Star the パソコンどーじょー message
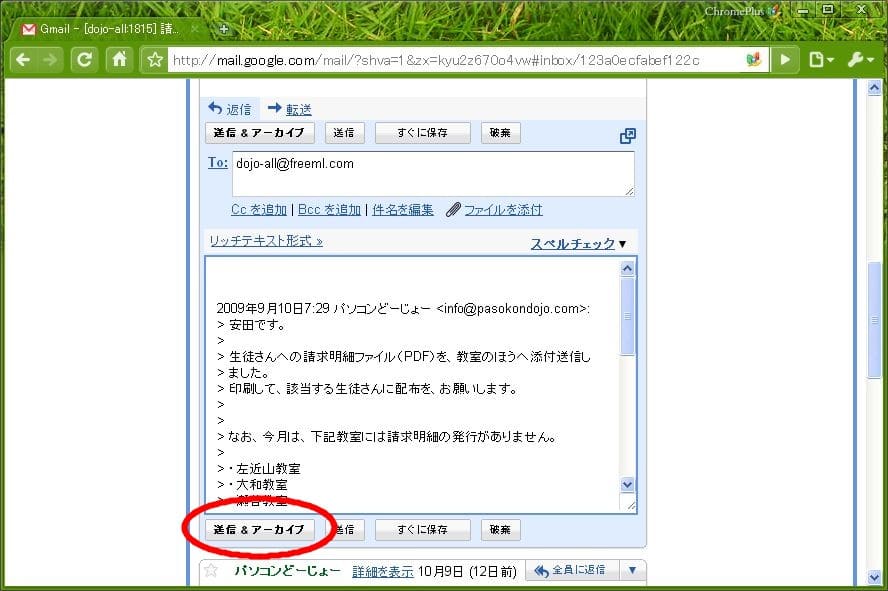Viewport: 888px width, 591px height. [x=211, y=570]
